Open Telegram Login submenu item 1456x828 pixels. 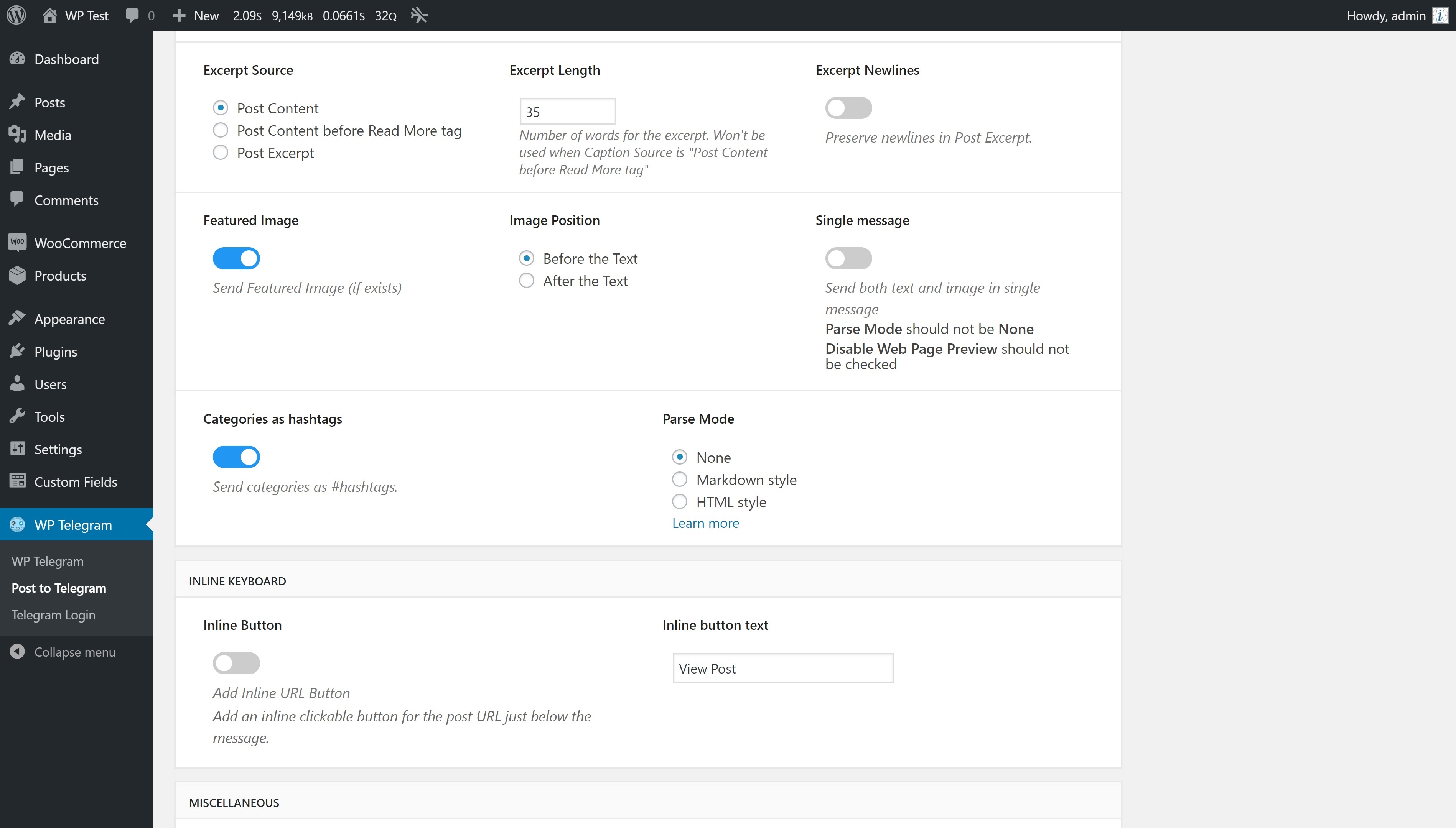[53, 615]
